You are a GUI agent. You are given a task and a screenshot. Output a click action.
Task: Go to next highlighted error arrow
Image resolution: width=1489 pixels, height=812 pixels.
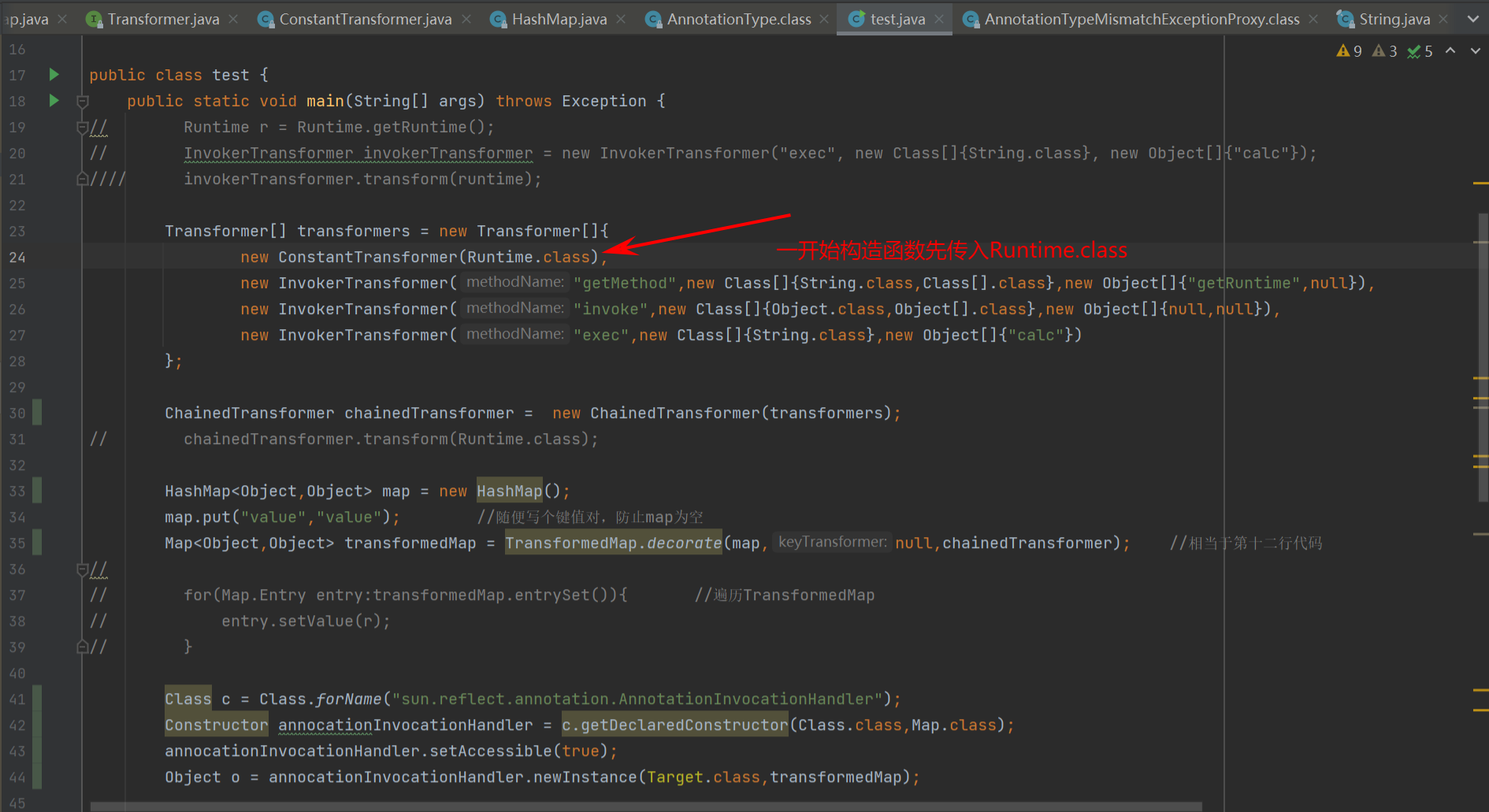coord(1476,51)
